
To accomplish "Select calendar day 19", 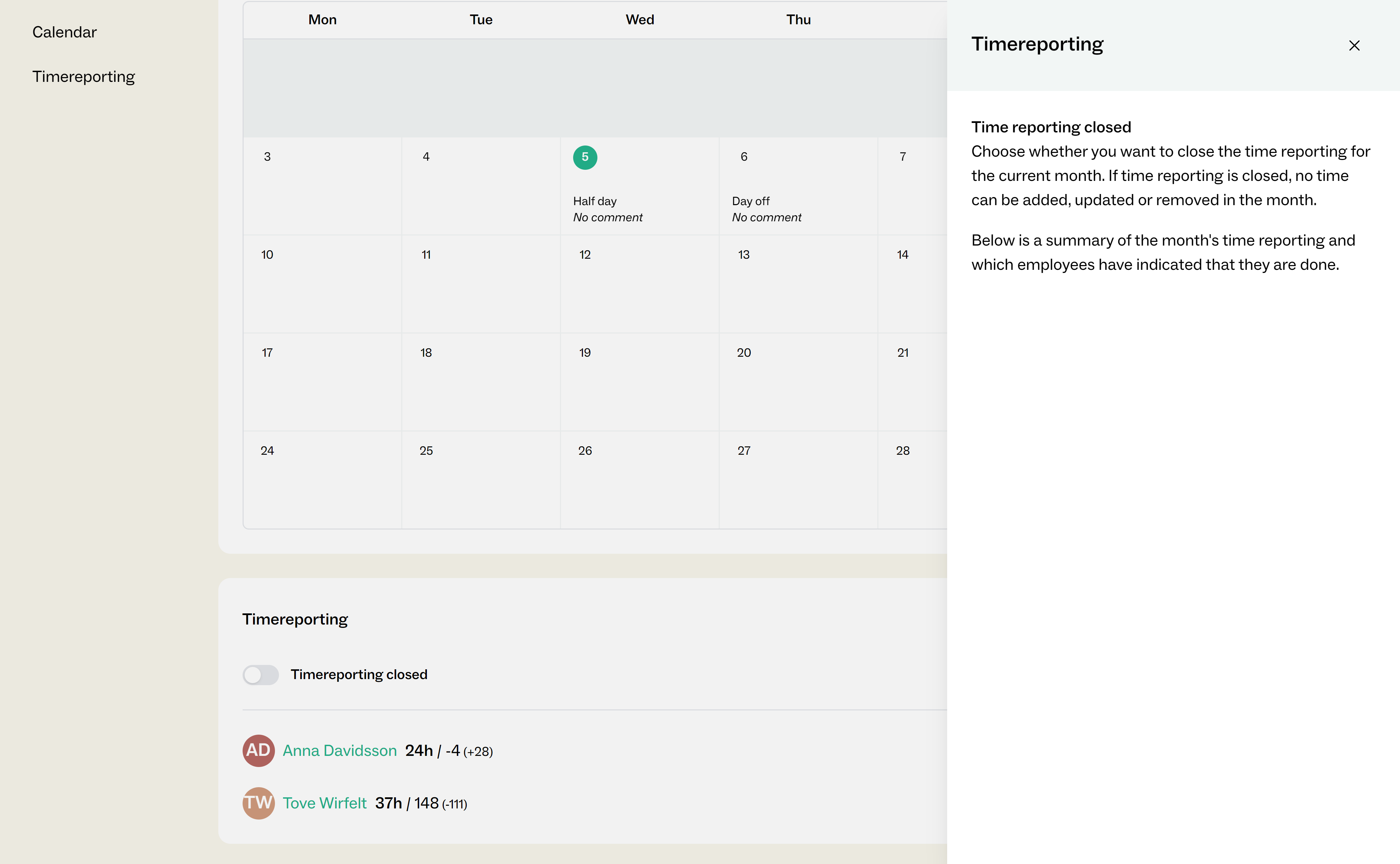I will pos(585,353).
